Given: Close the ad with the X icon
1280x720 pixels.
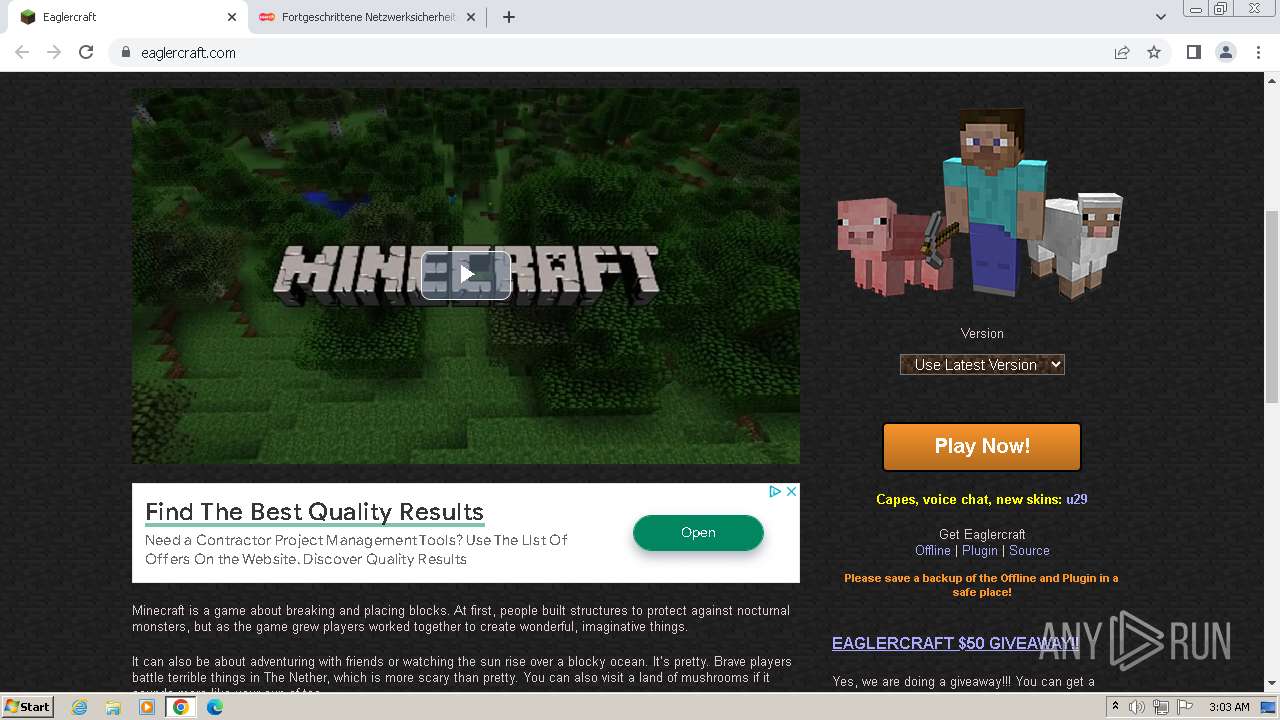Looking at the screenshot, I should 791,491.
